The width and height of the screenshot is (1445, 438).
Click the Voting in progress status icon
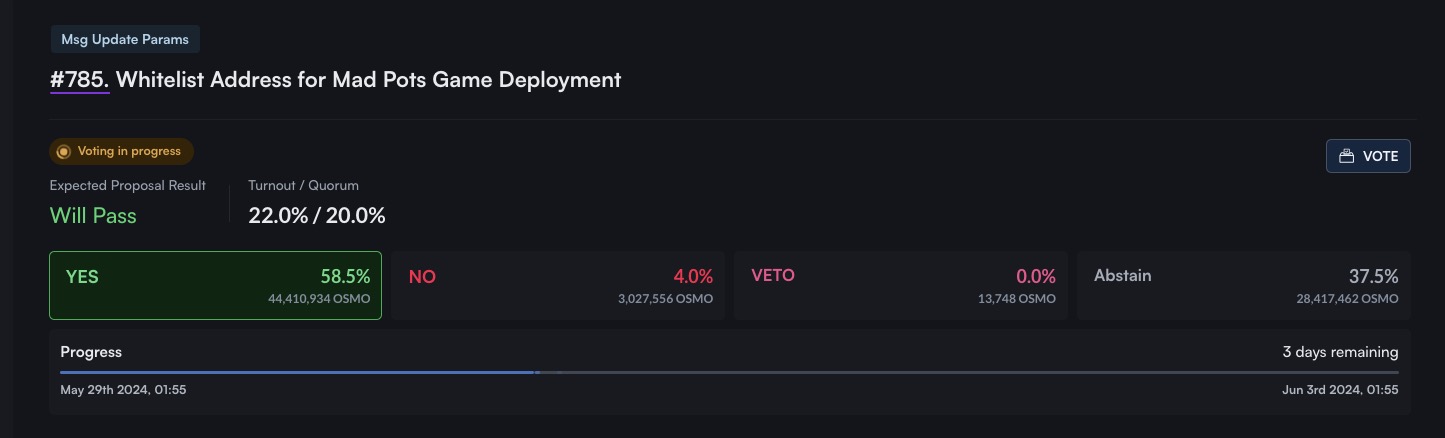point(64,152)
